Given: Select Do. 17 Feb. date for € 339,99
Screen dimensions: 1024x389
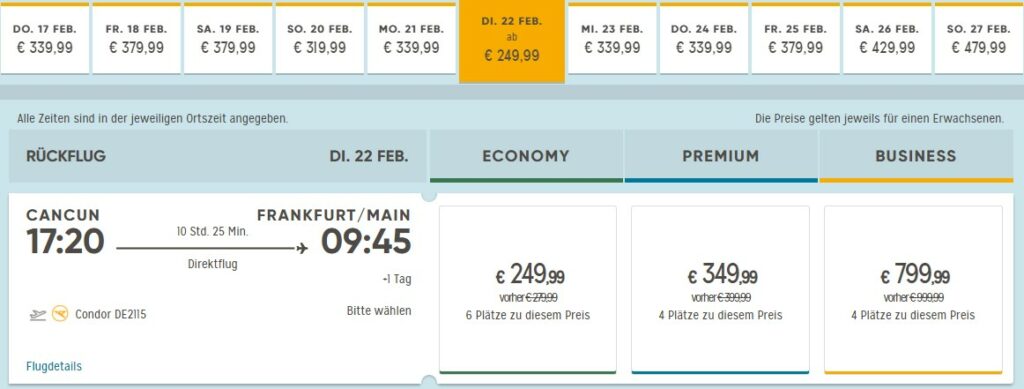Looking at the screenshot, I should point(44,39).
